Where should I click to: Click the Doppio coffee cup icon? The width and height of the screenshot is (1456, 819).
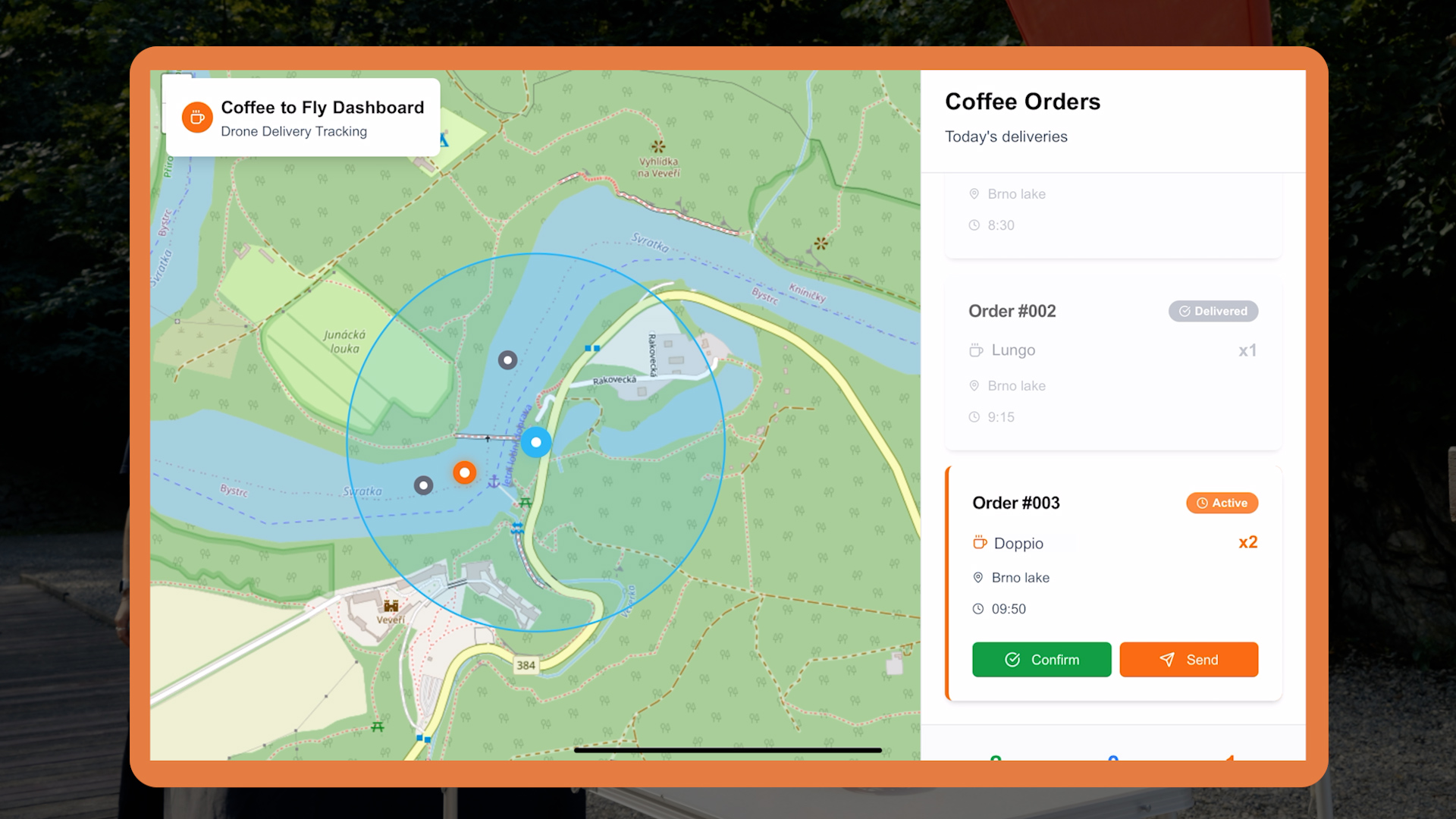[x=979, y=543]
